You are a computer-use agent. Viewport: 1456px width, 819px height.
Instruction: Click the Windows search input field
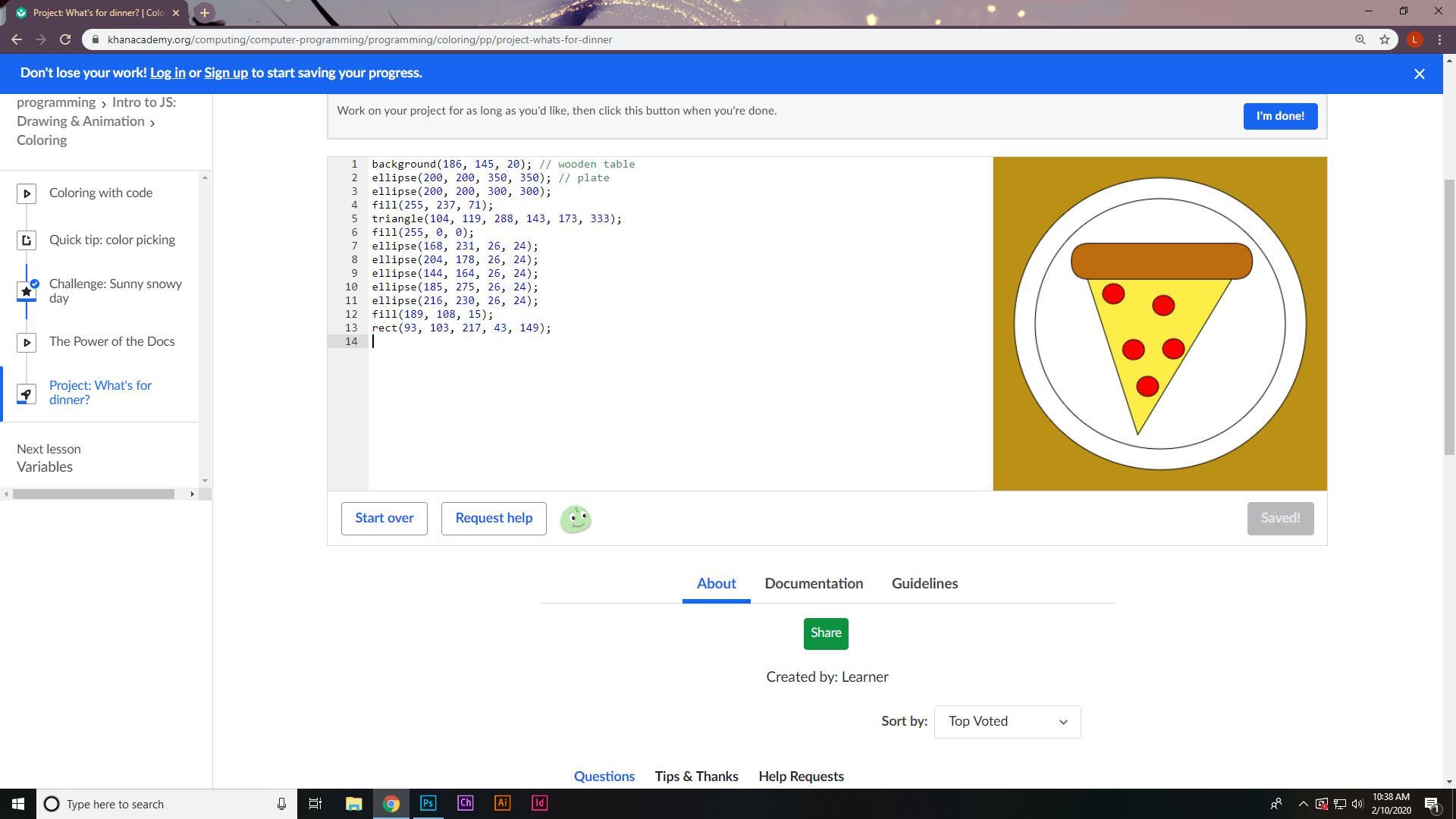(167, 804)
